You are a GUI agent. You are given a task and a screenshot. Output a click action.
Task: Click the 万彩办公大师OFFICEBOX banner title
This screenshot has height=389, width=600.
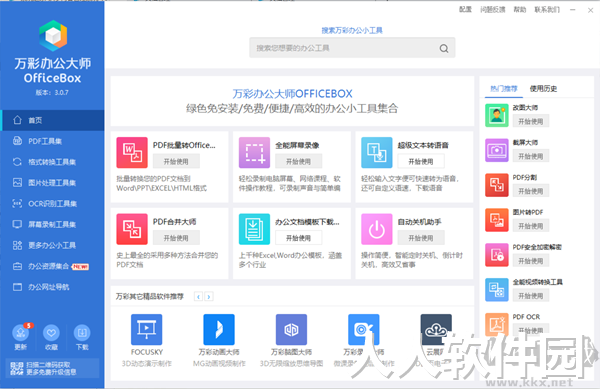[x=292, y=94]
